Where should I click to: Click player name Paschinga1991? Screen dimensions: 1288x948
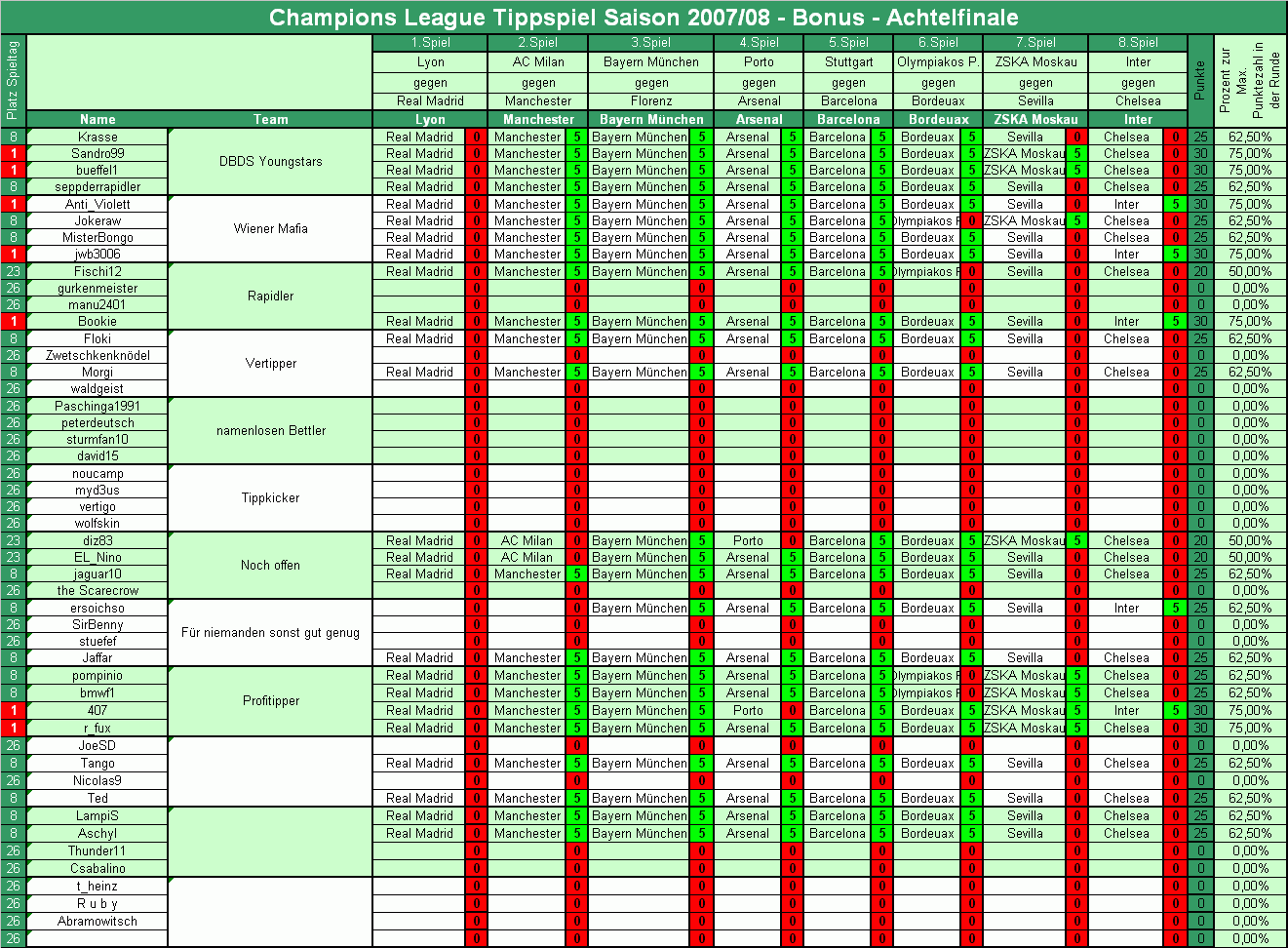[x=98, y=407]
